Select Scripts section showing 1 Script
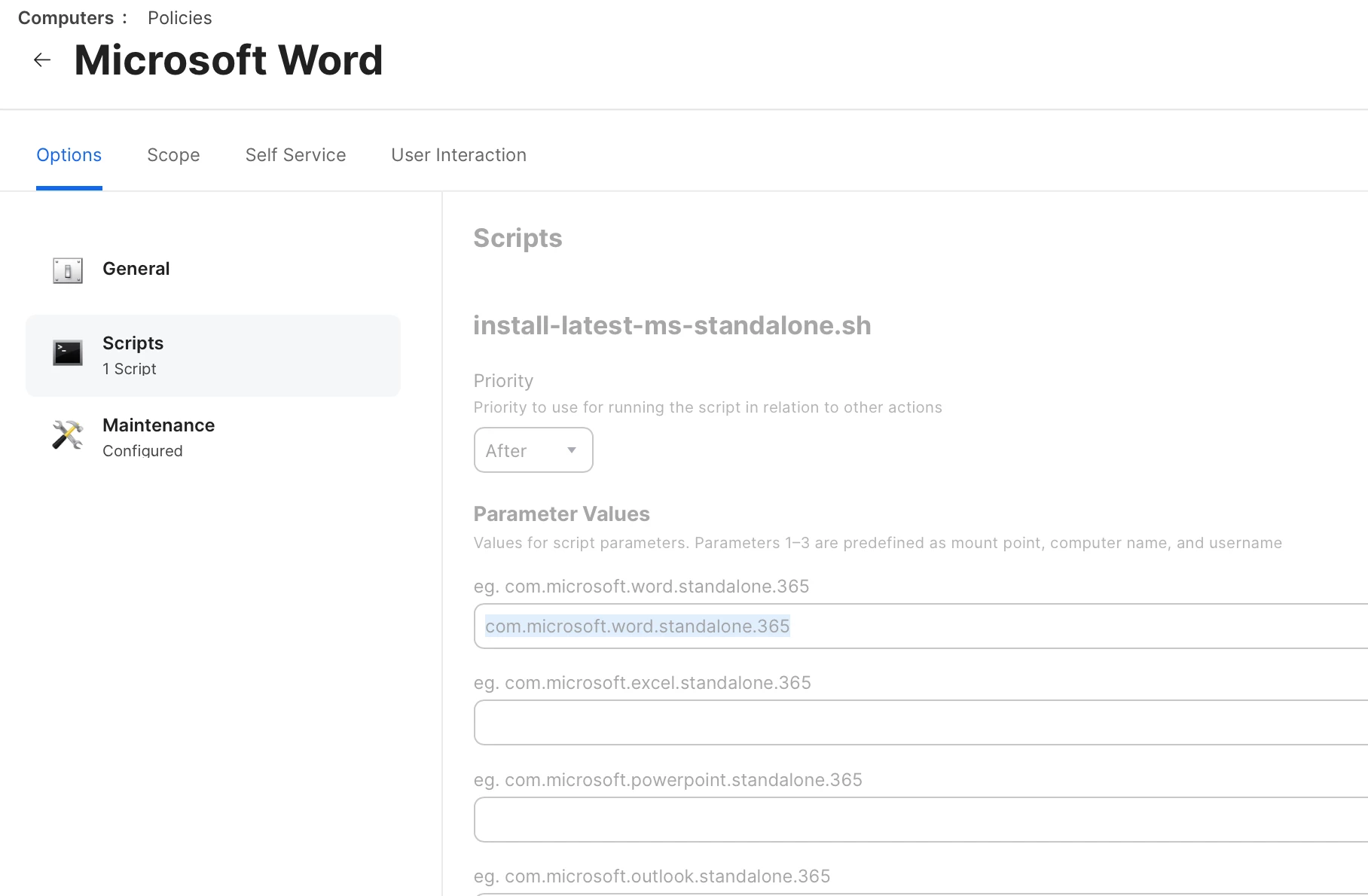Viewport: 1368px width, 896px height. coord(213,355)
